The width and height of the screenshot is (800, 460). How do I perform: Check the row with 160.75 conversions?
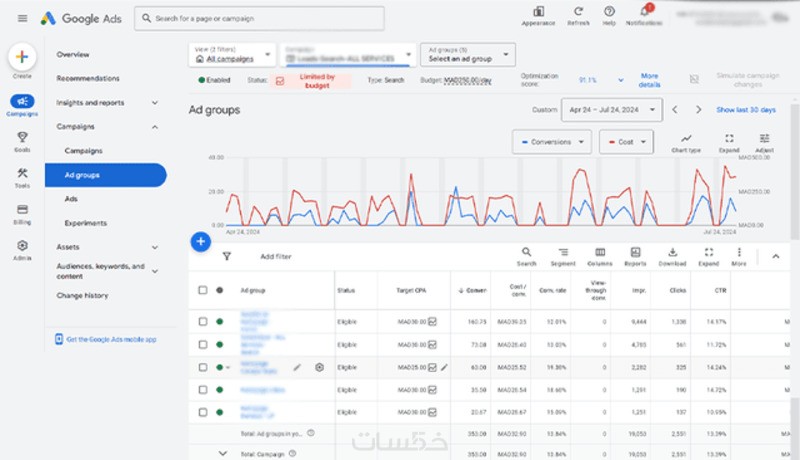(x=203, y=322)
